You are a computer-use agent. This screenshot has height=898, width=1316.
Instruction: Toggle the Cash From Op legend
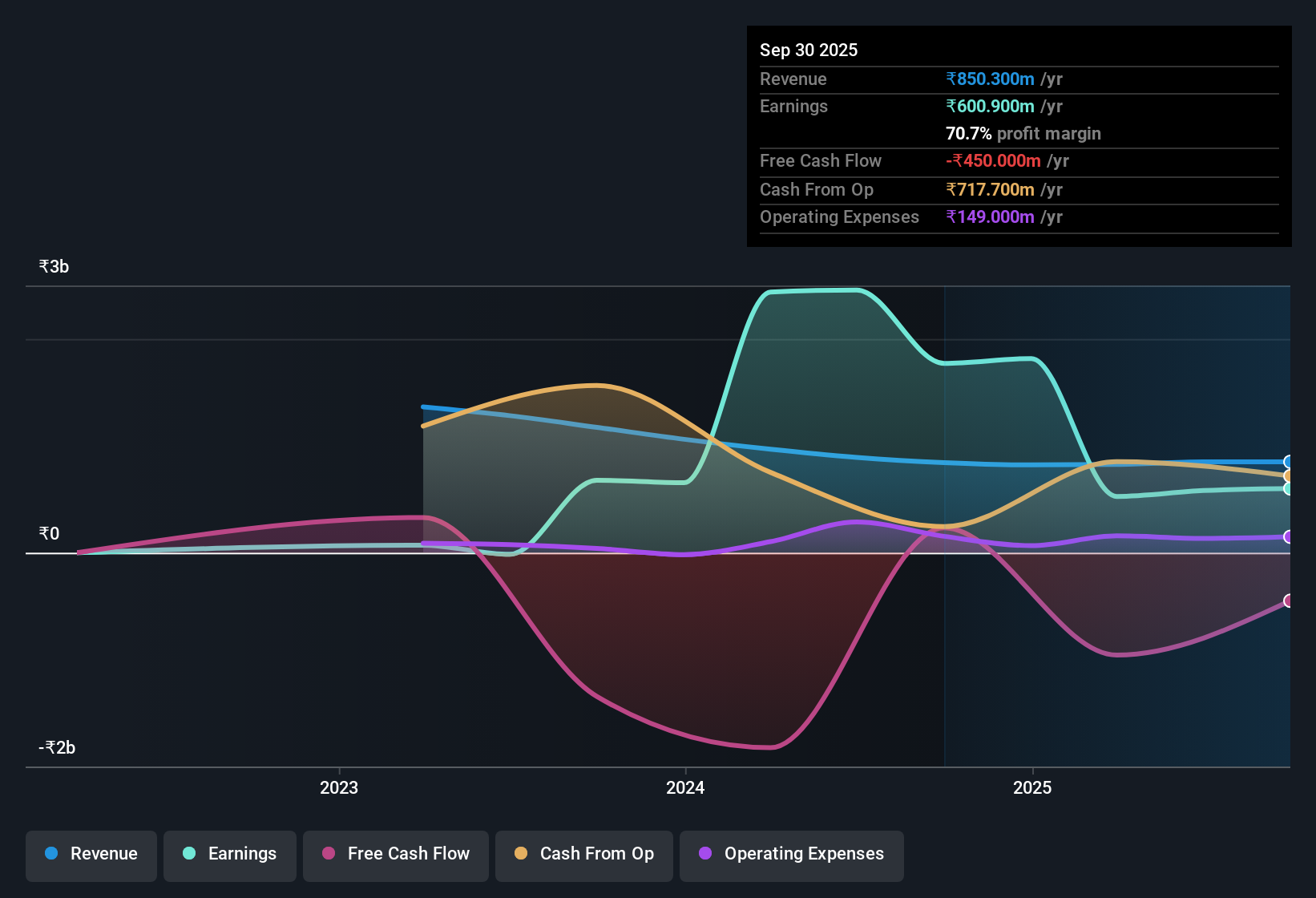584,854
